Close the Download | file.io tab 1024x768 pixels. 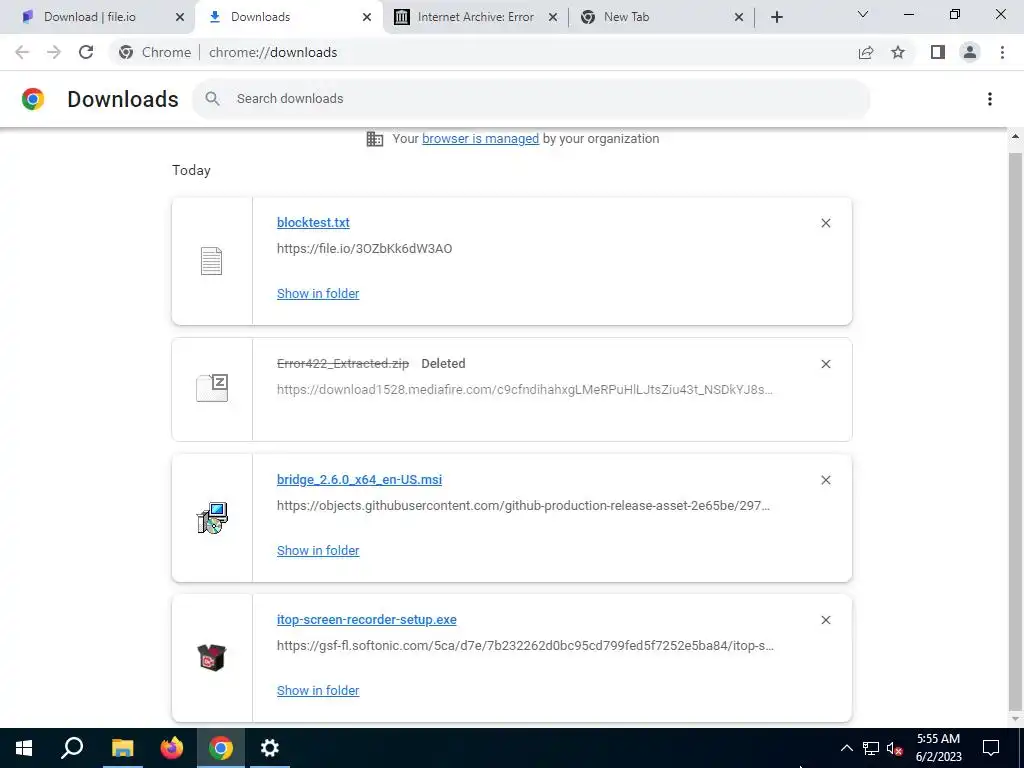[x=180, y=17]
